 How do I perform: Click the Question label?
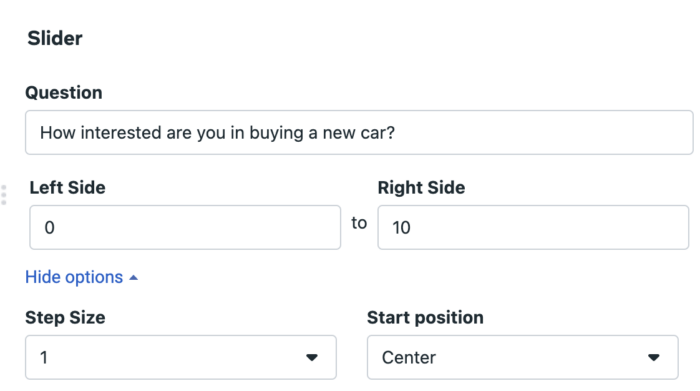64,93
